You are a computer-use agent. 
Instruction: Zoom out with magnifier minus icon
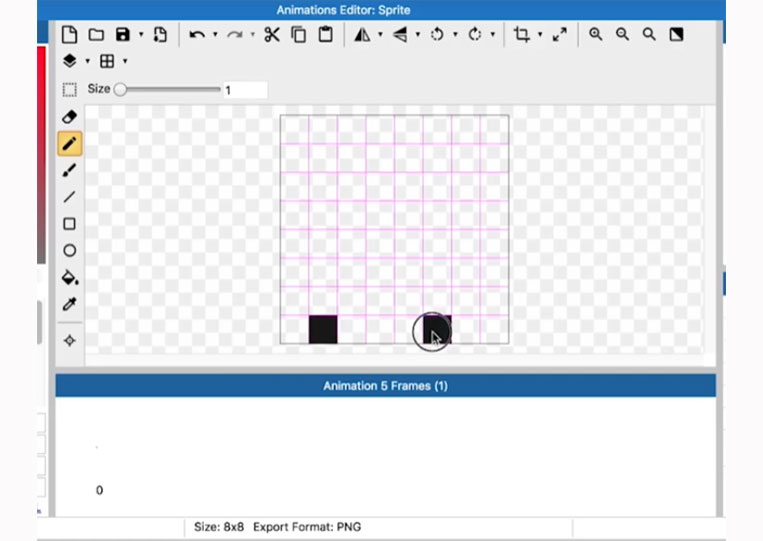622,34
